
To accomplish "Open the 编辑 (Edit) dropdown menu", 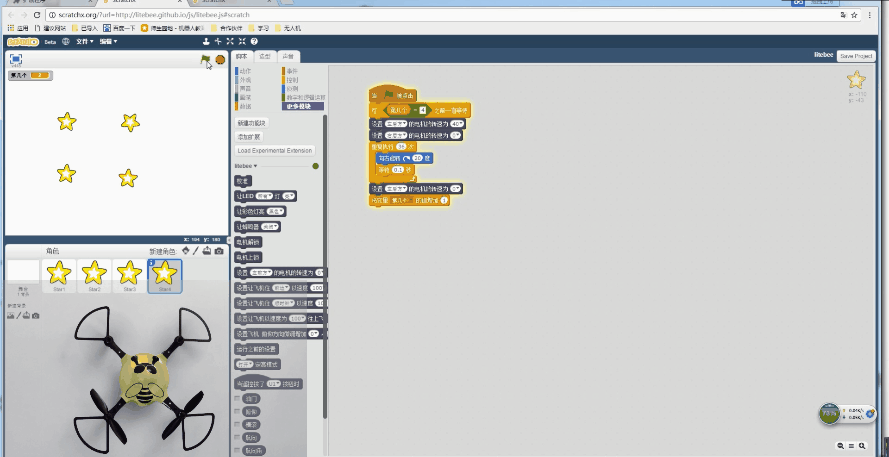I will [x=108, y=41].
